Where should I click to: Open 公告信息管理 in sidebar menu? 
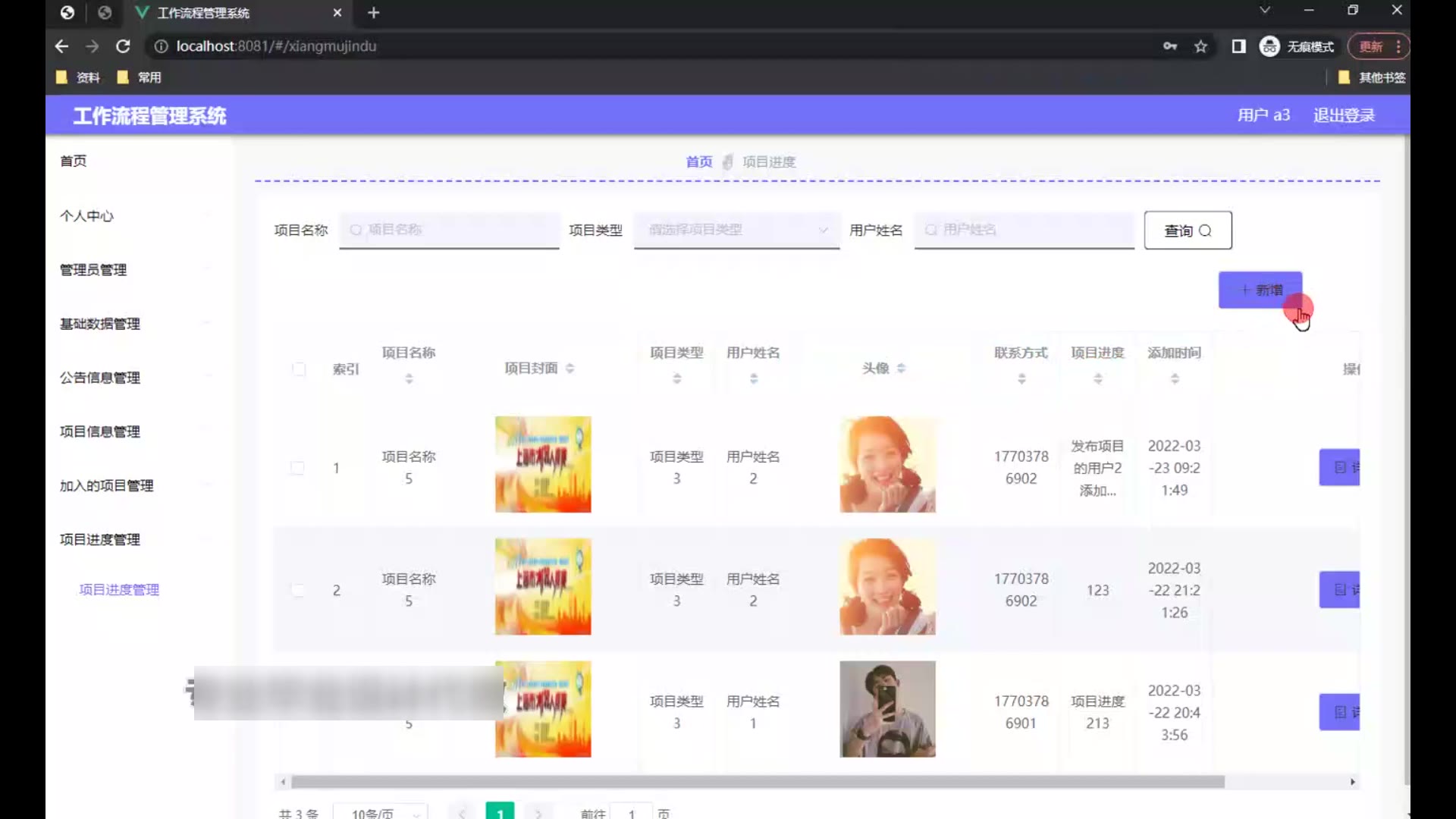pyautogui.click(x=100, y=378)
